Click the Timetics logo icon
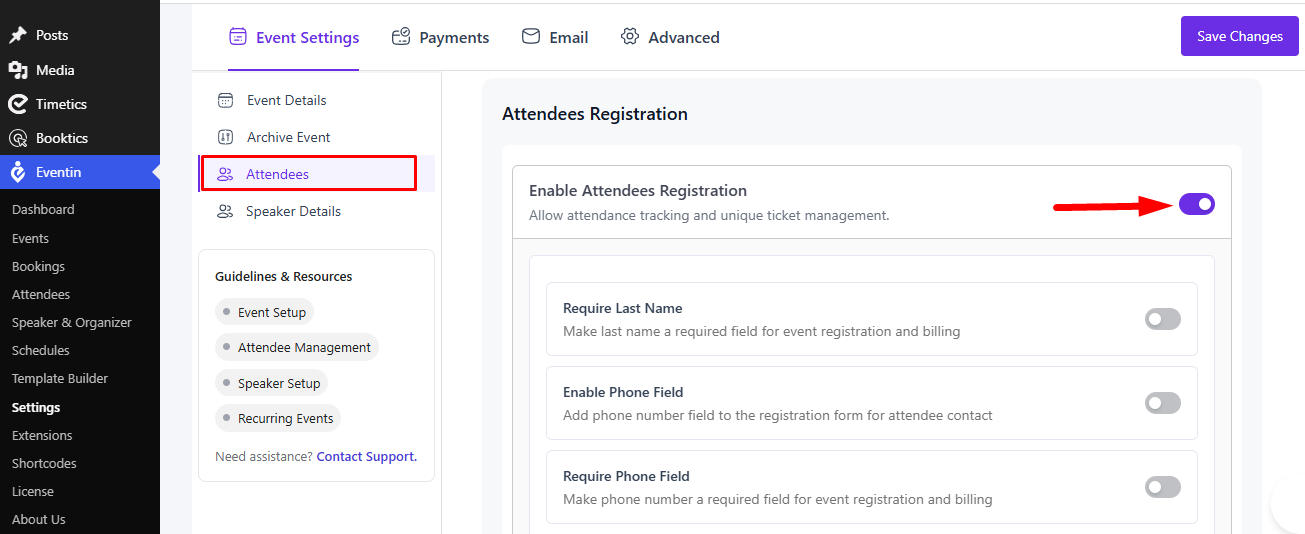The image size is (1305, 534). [18, 104]
